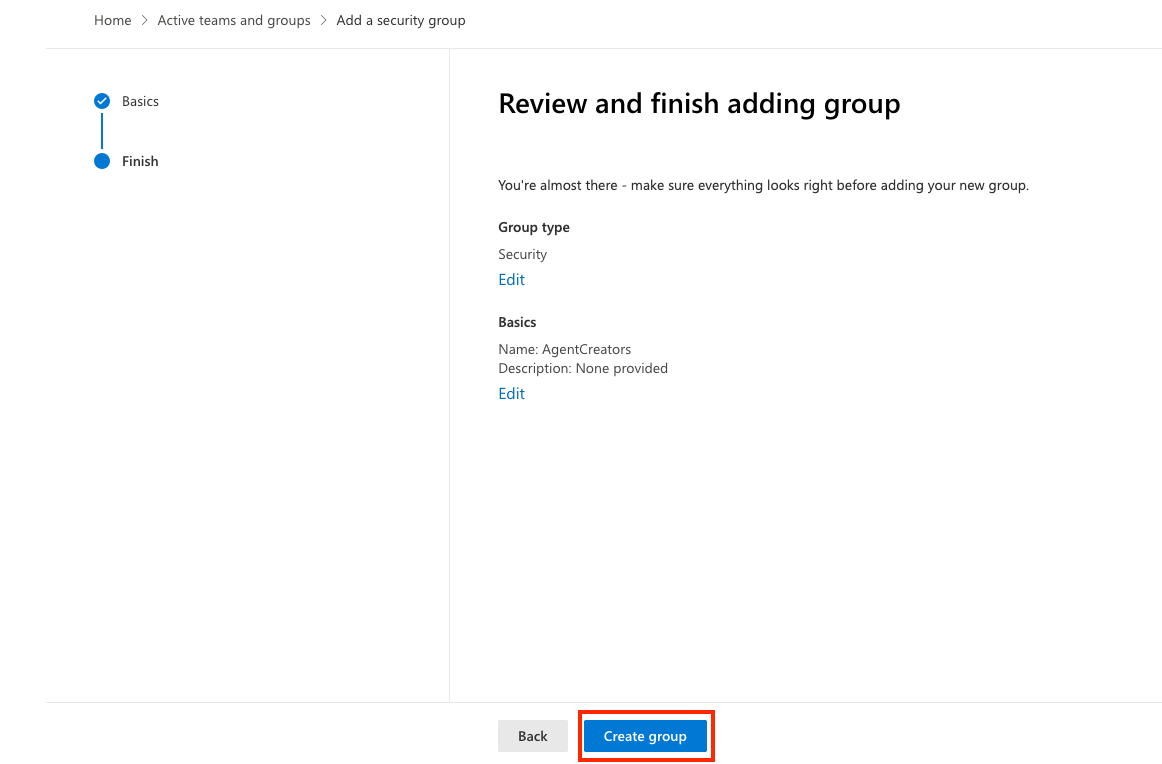Select the Basics step in the wizard progress
Screen dimensions: 1162x764
coord(140,100)
